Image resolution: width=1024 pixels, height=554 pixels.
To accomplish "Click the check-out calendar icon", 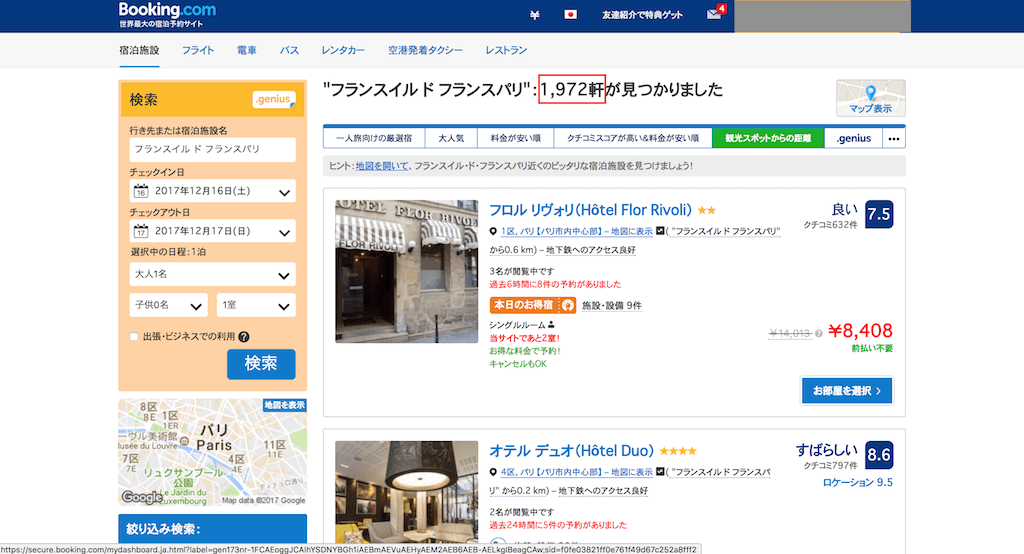I will tap(140, 231).
